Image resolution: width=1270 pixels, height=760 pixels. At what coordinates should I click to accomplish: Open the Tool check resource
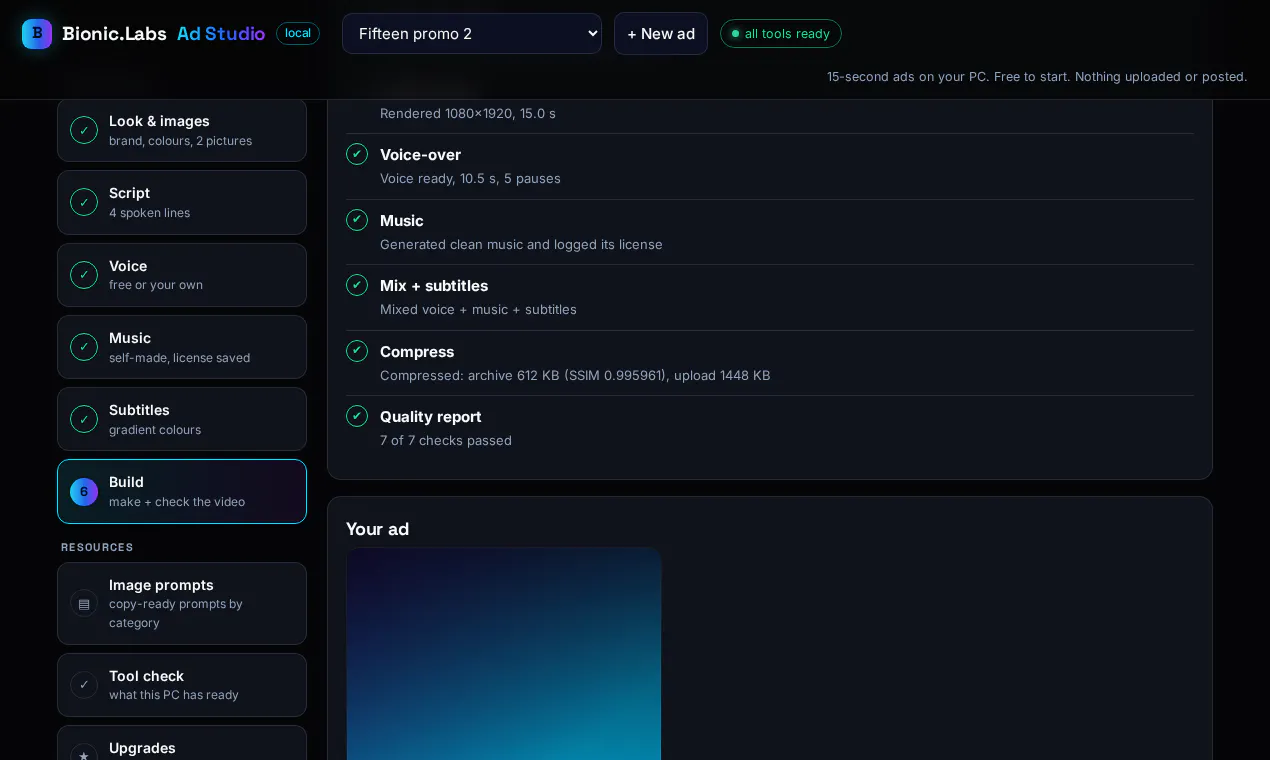point(182,685)
